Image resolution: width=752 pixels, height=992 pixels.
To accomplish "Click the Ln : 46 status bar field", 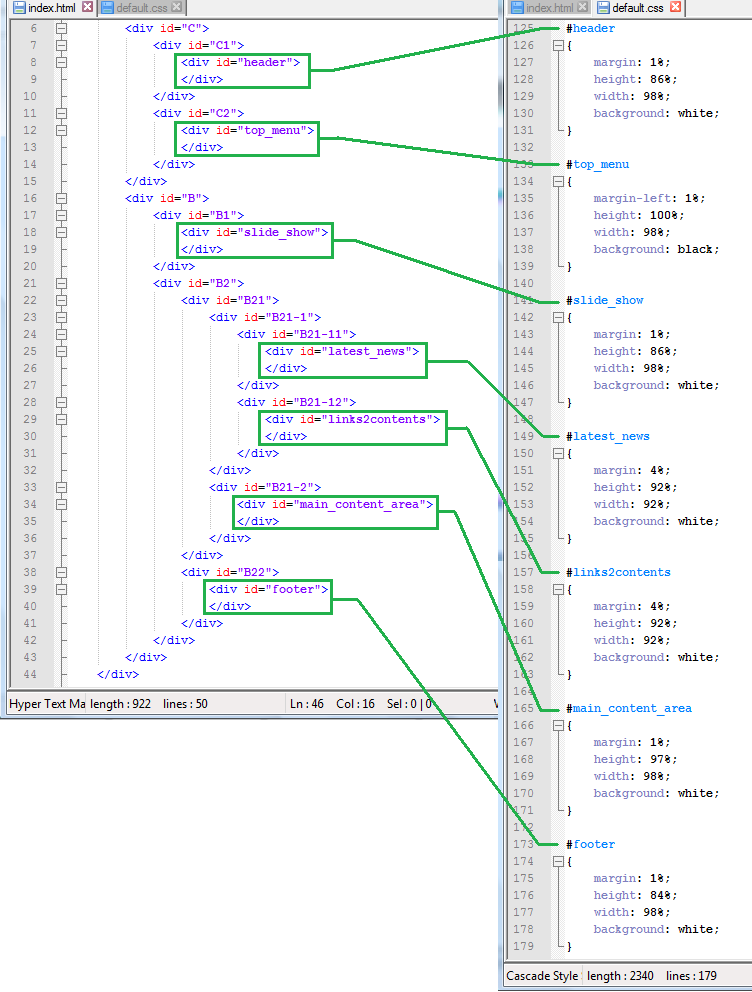I will pos(307,704).
